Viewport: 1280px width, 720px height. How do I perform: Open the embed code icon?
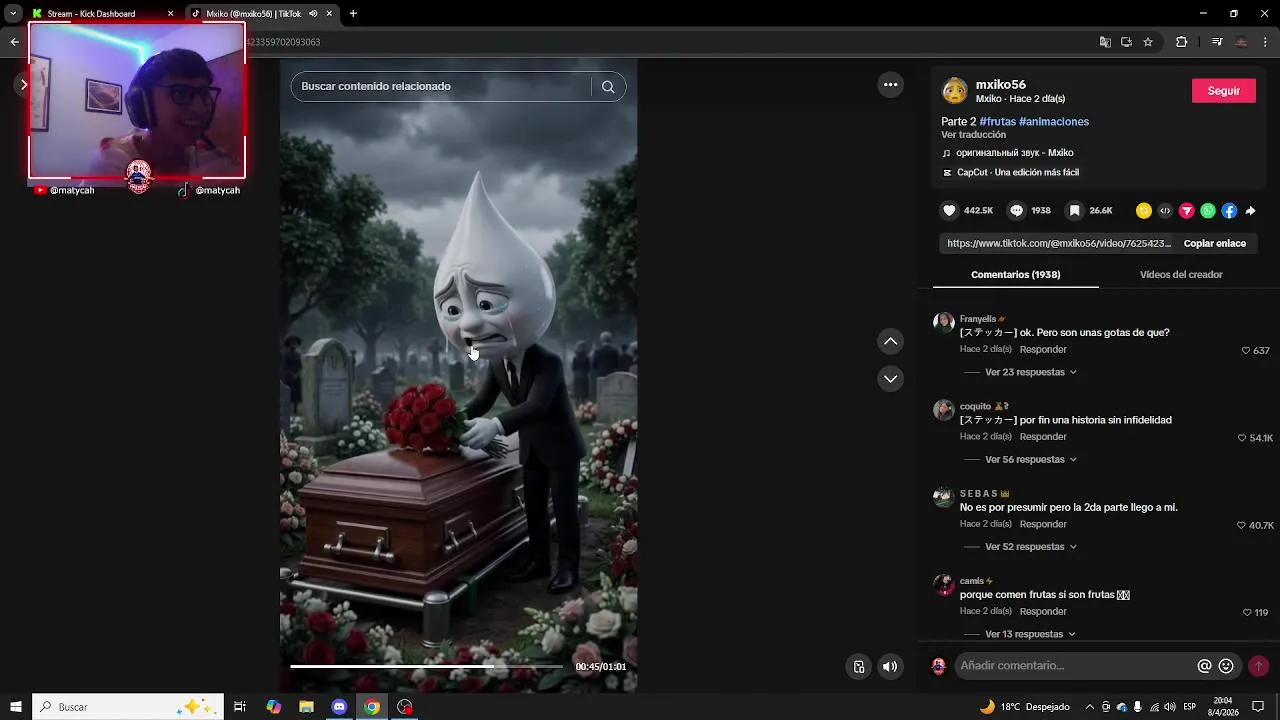[x=1165, y=211]
